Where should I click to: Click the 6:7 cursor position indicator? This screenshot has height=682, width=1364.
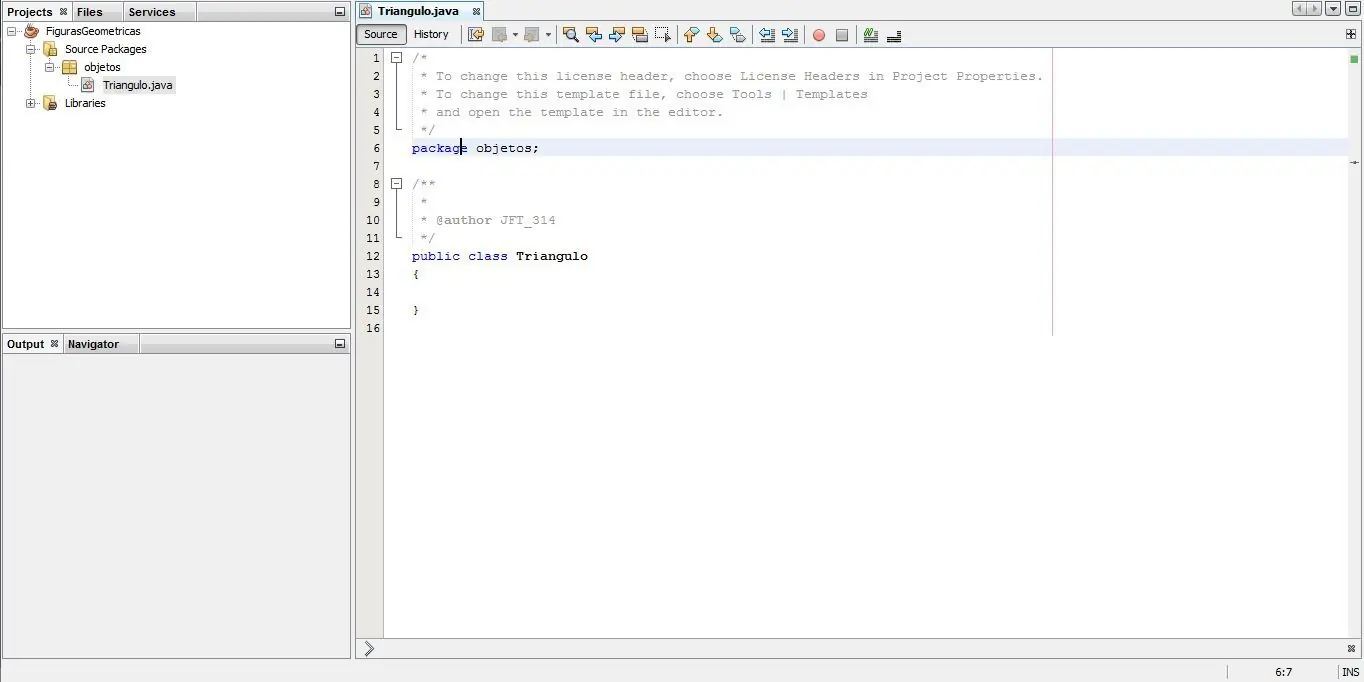click(1284, 672)
